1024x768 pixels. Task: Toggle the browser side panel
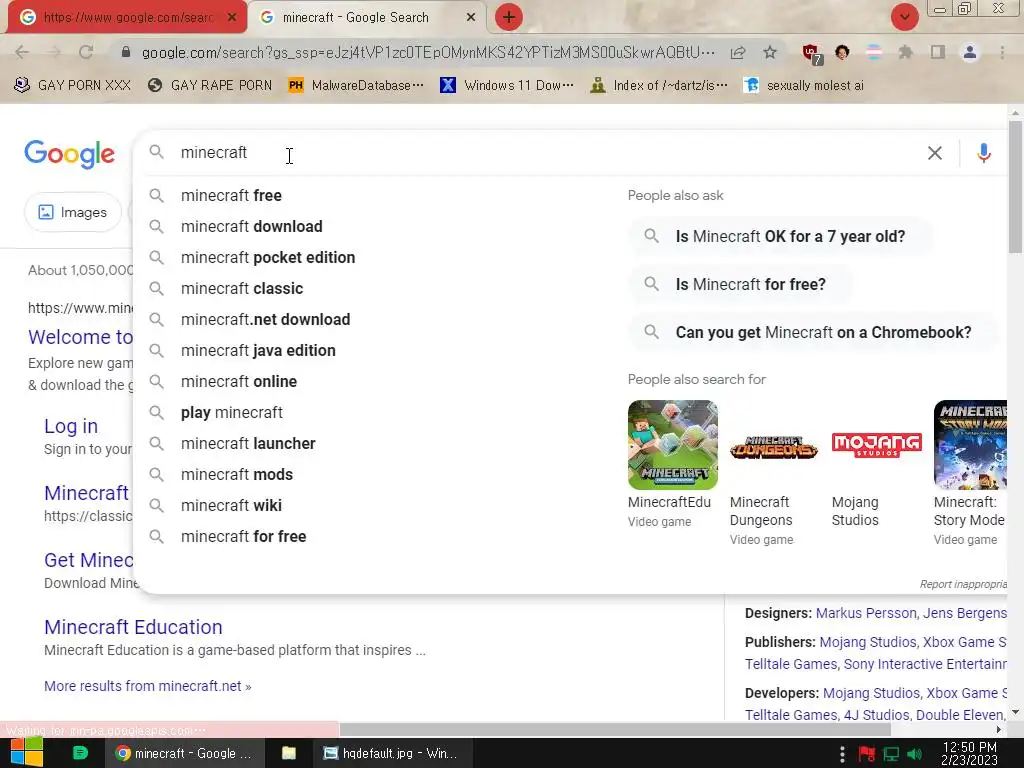tap(938, 52)
